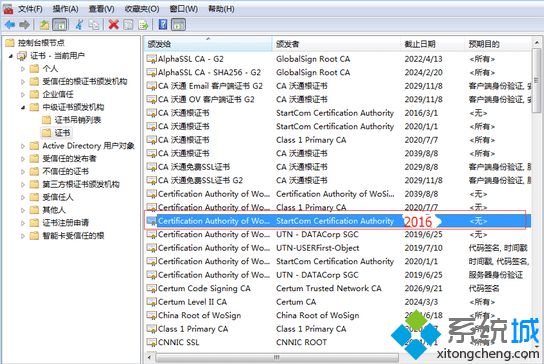Click the scroll-up arrow of certificate list
Image resolution: width=544 pixels, height=364 pixels.
(x=536, y=42)
